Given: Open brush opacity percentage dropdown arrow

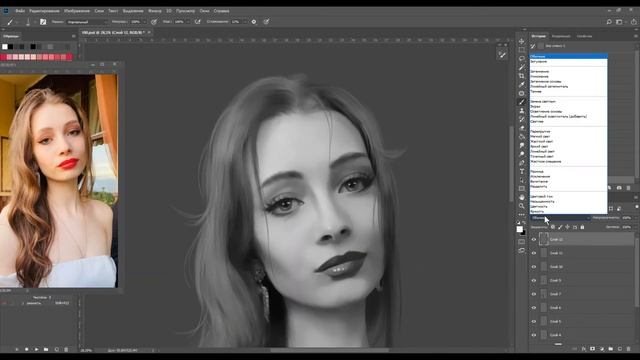Looking at the screenshot, I should 144,22.
